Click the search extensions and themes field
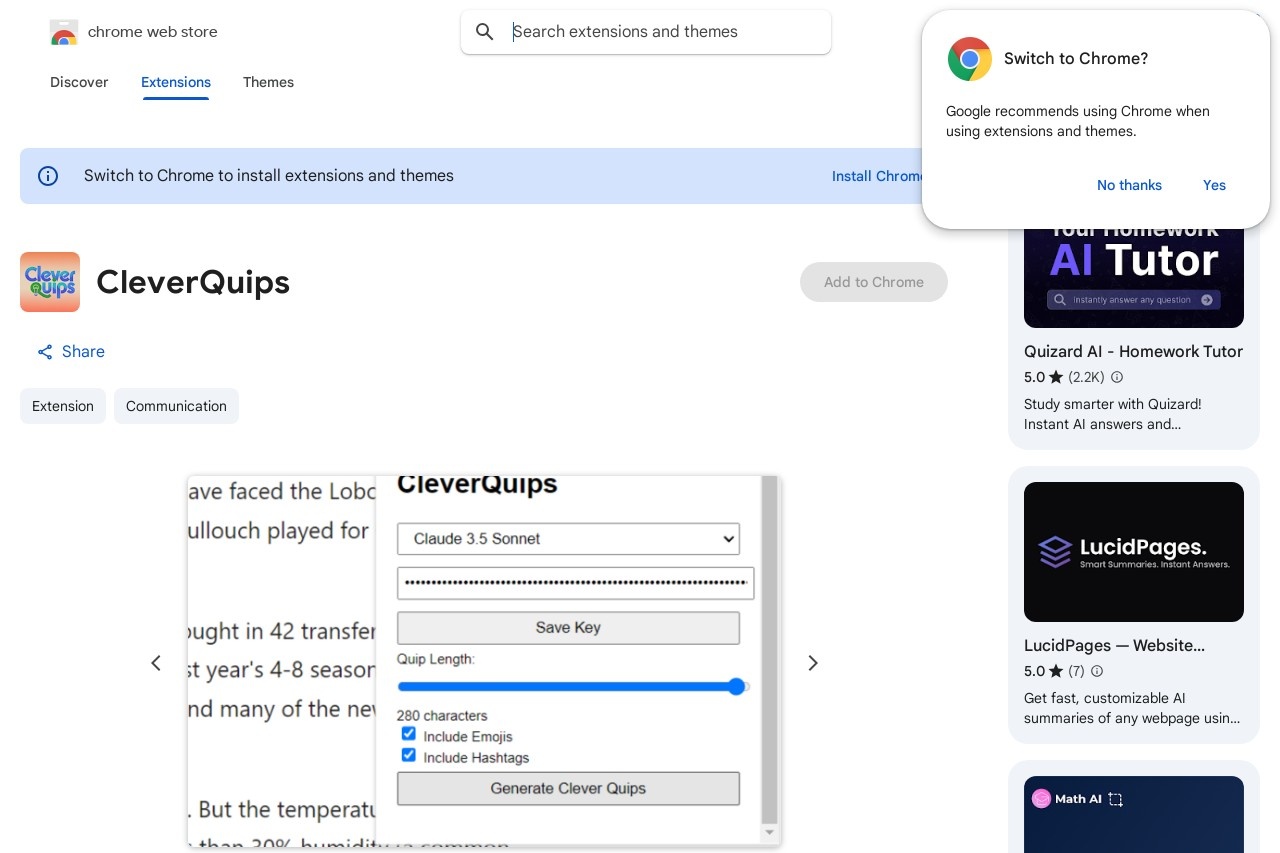This screenshot has width=1280, height=853. [x=646, y=32]
